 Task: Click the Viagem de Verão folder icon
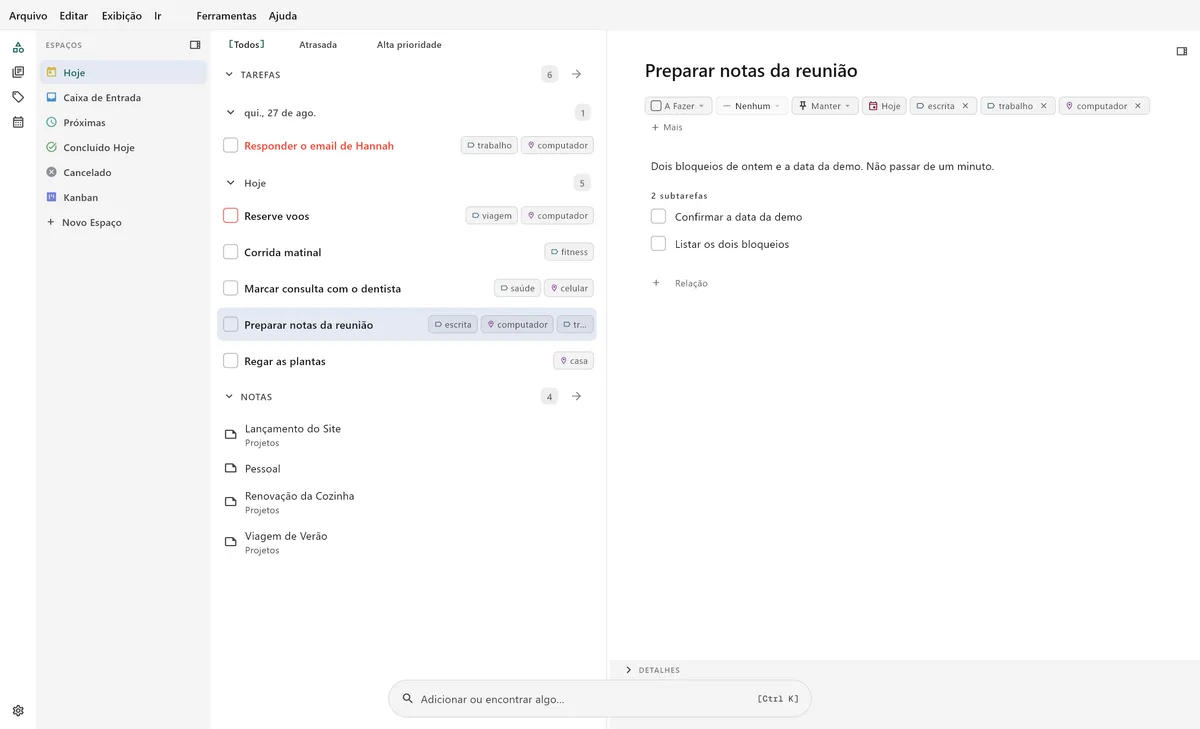230,542
